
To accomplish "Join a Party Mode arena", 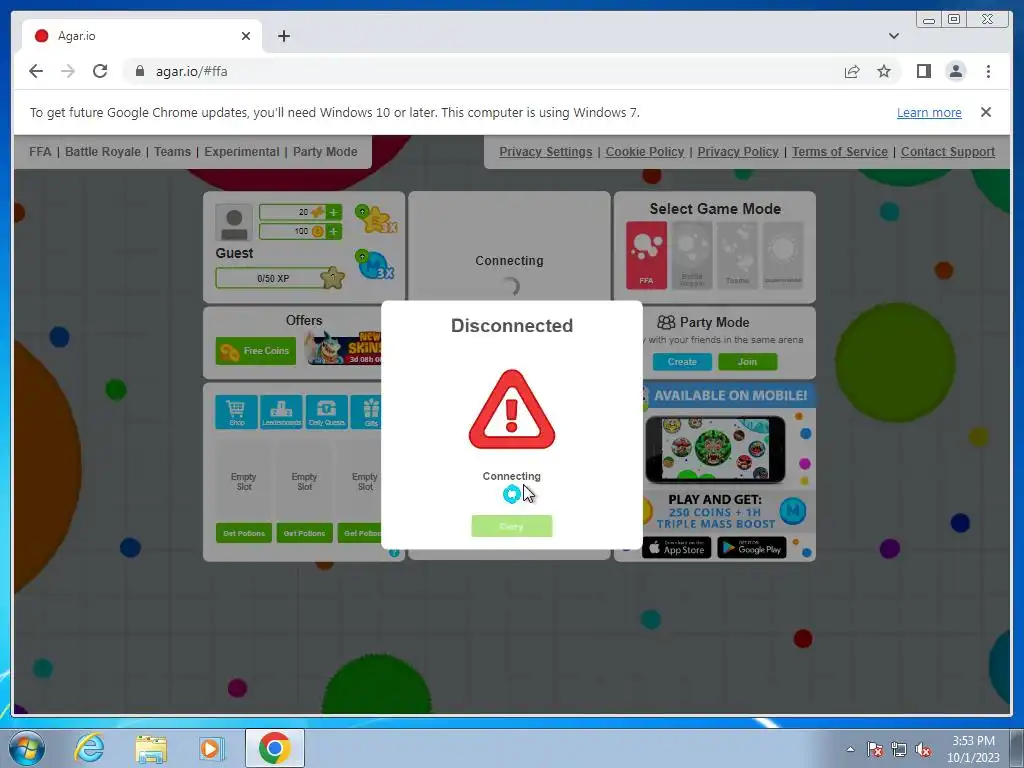I will click(x=747, y=362).
